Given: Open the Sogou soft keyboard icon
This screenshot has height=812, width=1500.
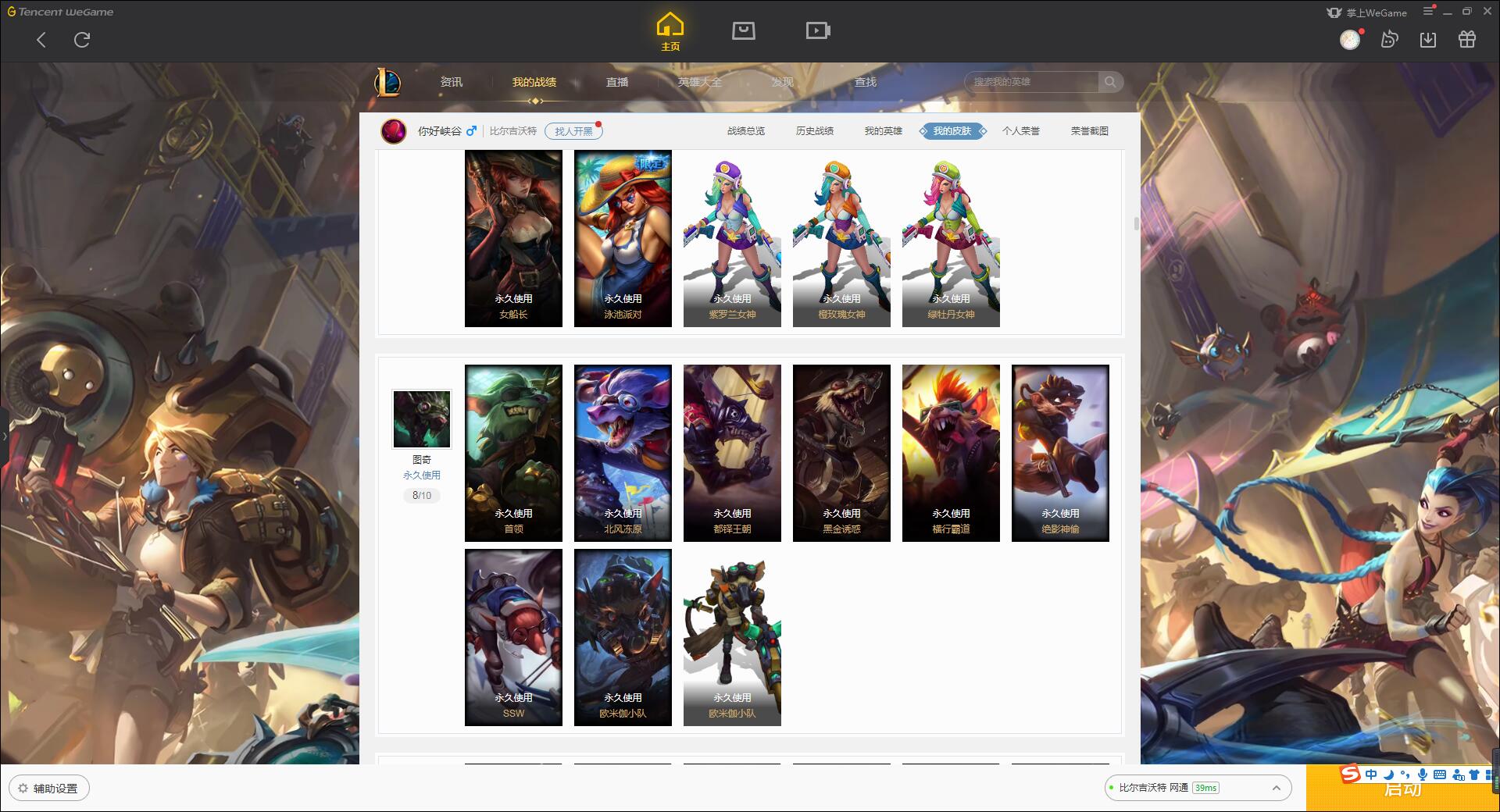Looking at the screenshot, I should 1440,775.
